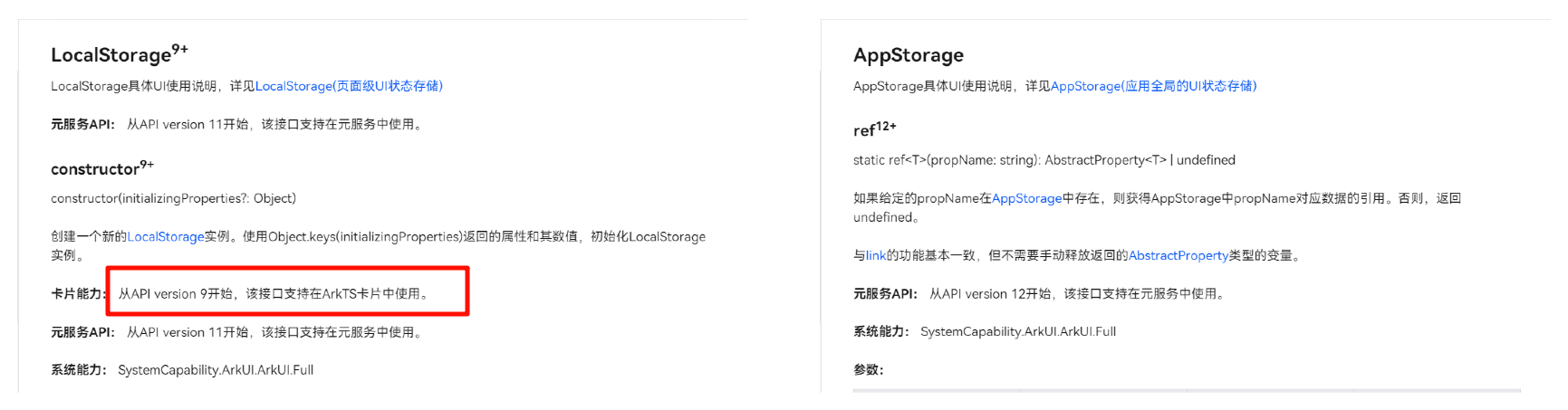This screenshot has width=1568, height=410.
Task: Click the constructor 9+ heading
Action: (x=102, y=168)
